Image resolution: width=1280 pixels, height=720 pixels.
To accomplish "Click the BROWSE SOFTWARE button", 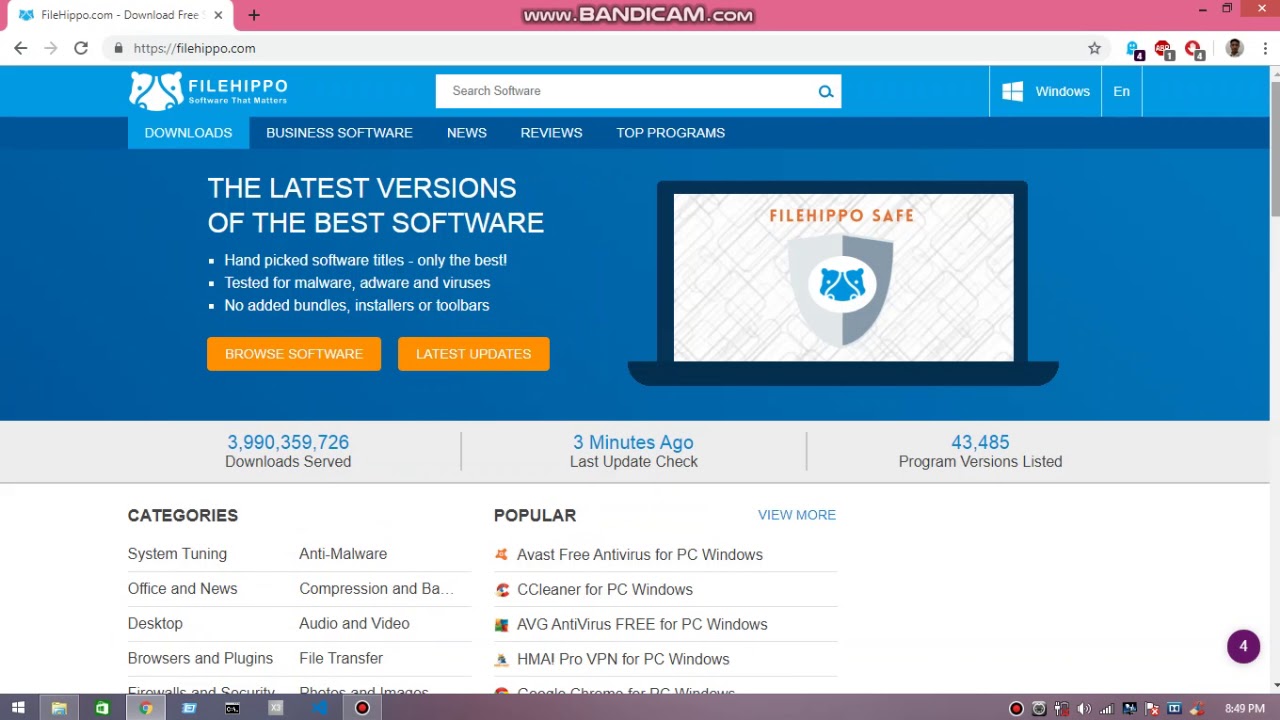I will (294, 354).
